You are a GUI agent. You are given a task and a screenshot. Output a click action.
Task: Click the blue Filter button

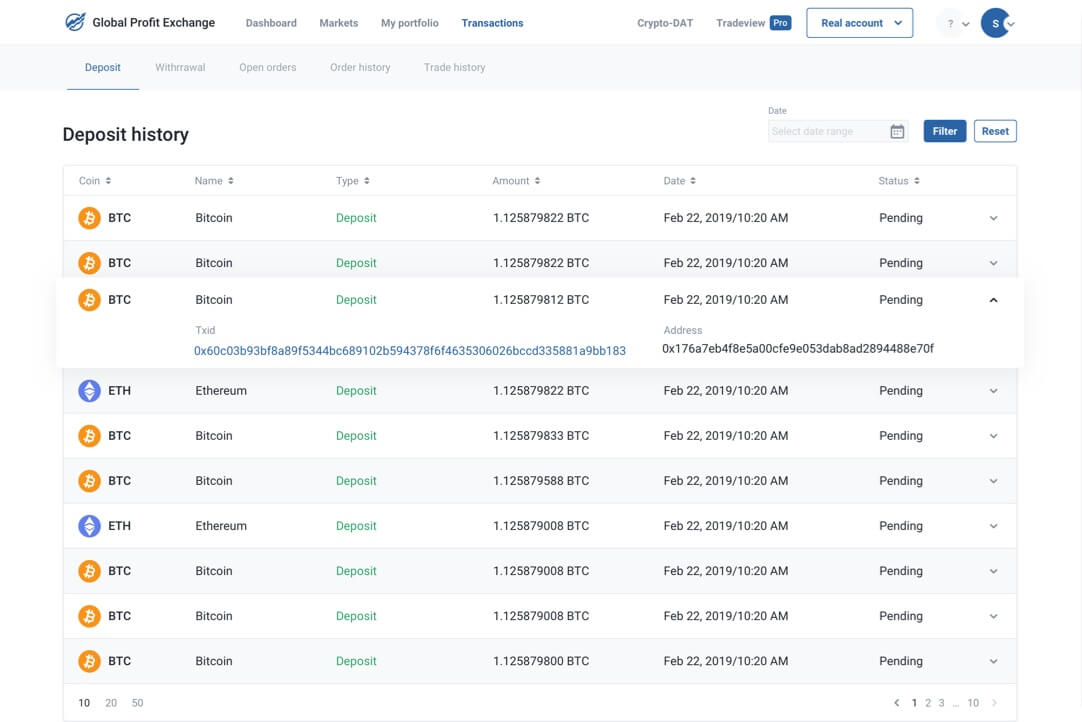(945, 131)
